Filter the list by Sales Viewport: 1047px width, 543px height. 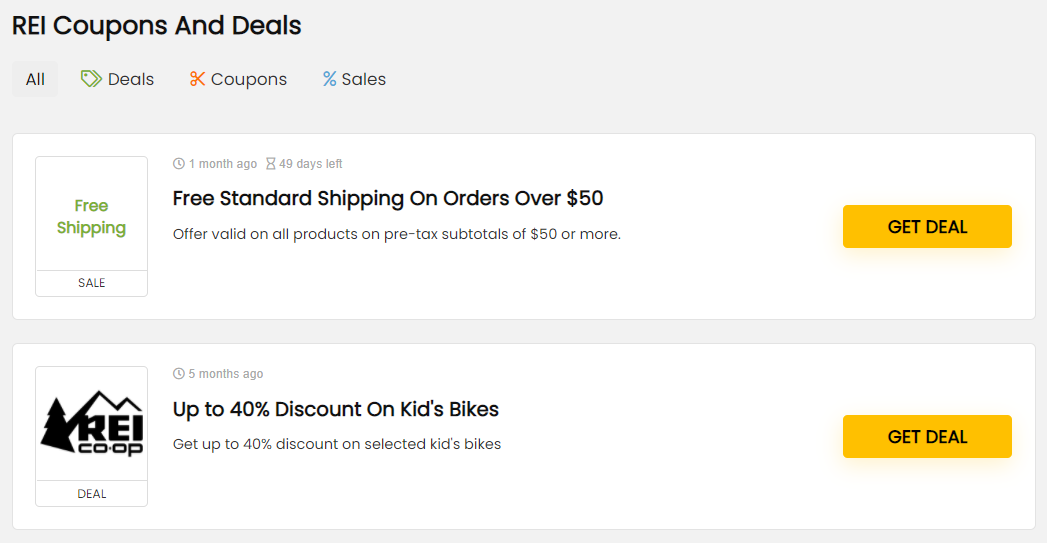[x=355, y=79]
